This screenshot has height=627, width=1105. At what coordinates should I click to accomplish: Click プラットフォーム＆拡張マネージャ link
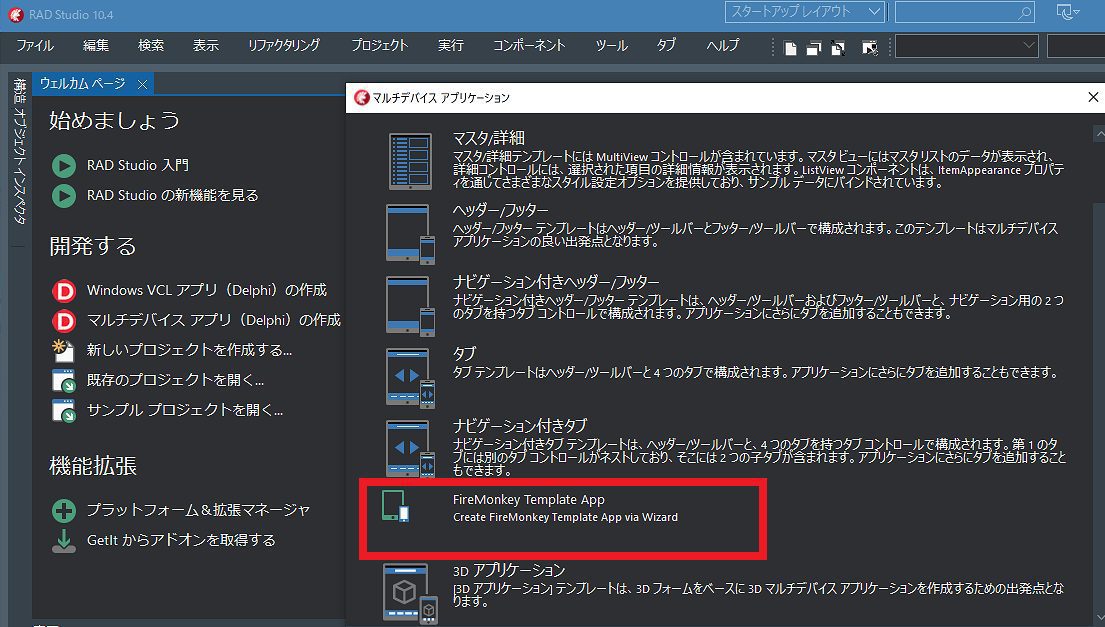tap(198, 510)
